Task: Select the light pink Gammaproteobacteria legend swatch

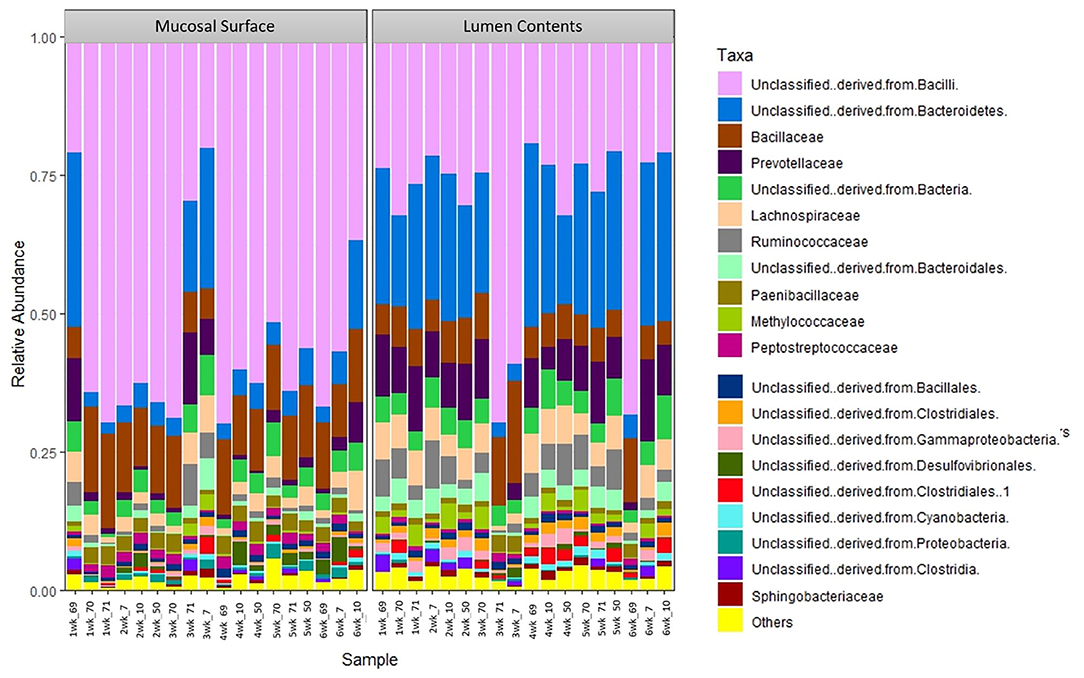Action: point(730,440)
